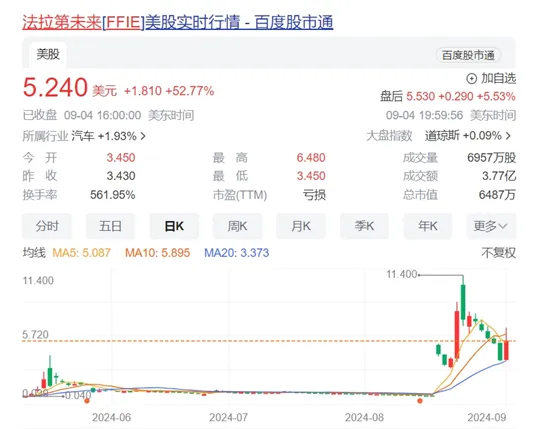Switch to the 周K chart tab
The height and width of the screenshot is (429, 554).
(x=237, y=226)
